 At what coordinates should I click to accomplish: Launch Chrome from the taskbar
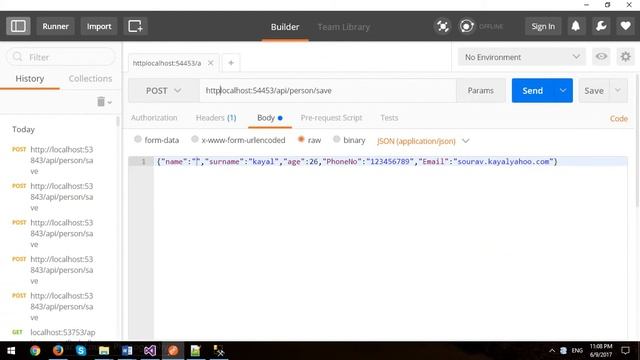point(35,351)
